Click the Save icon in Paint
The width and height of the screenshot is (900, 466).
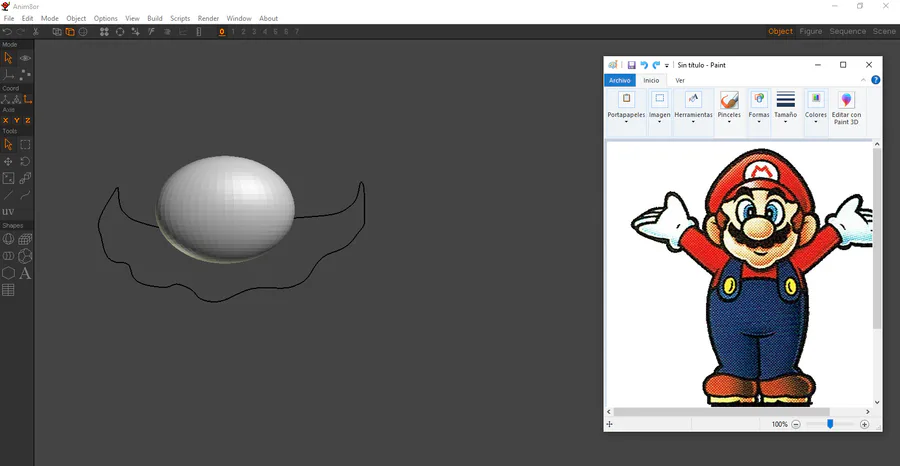(x=631, y=65)
